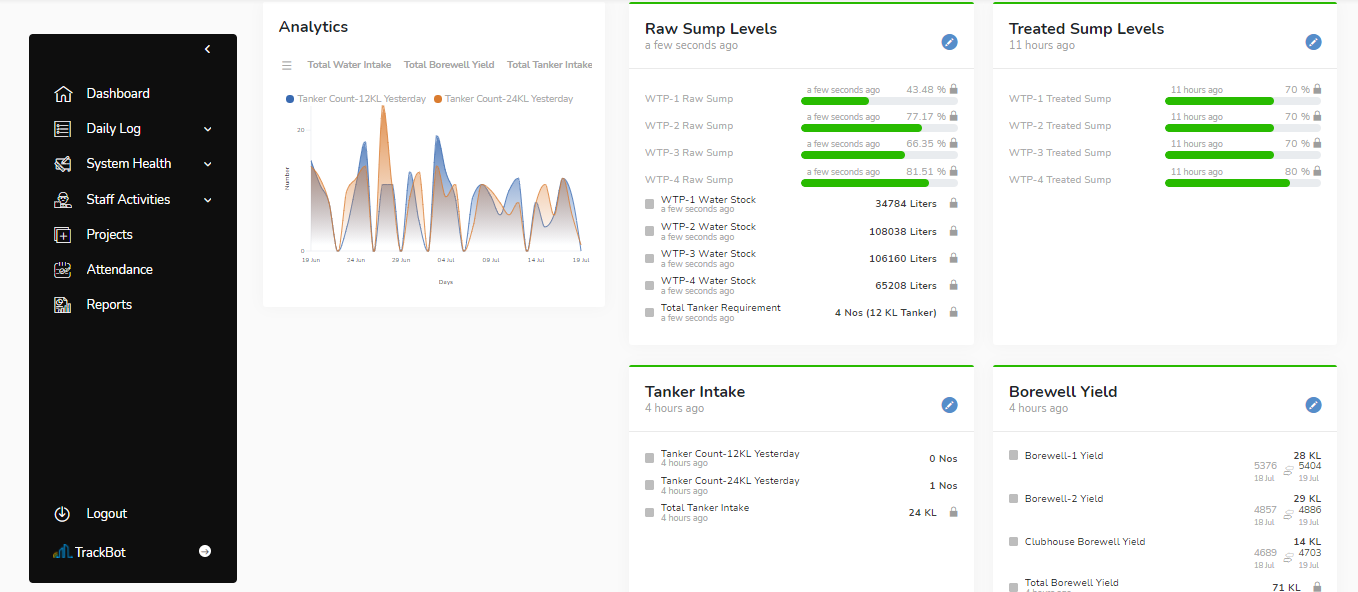The image size is (1358, 592).
Task: Switch to Total Borewell Yield tab
Action: point(449,65)
